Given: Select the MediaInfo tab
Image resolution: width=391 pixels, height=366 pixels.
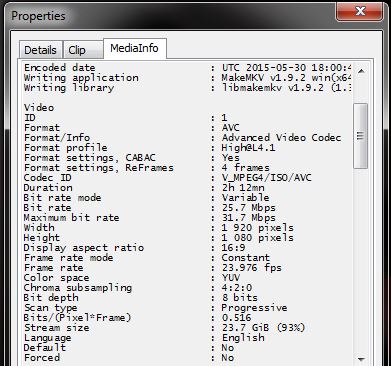Looking at the screenshot, I should [x=135, y=48].
